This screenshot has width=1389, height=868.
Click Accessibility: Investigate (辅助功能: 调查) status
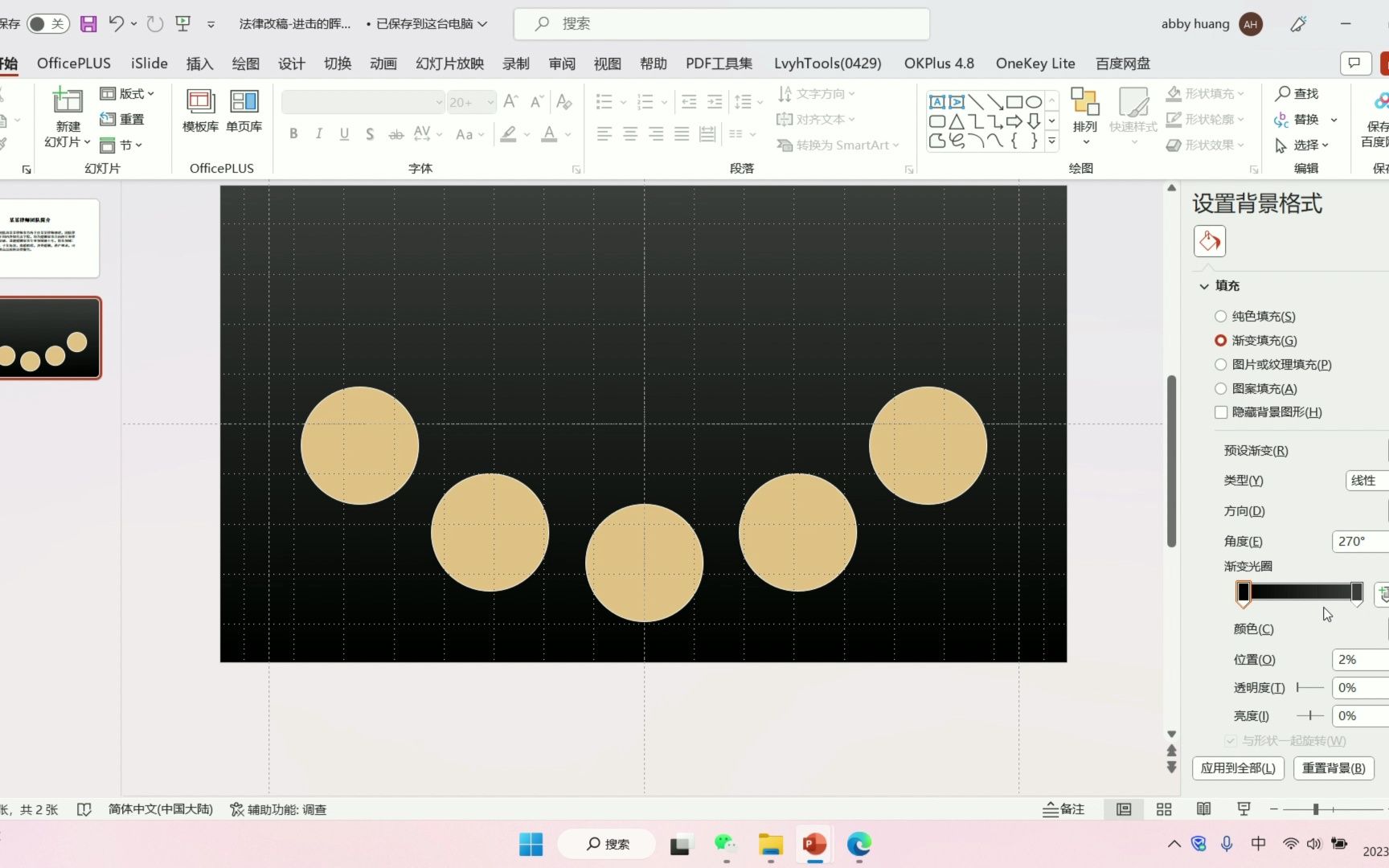click(x=278, y=809)
